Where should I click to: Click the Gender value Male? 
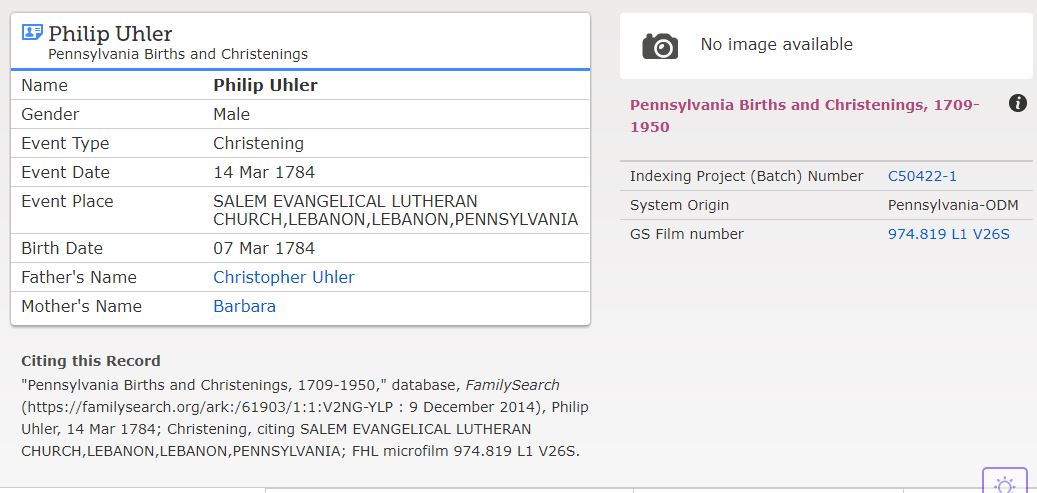pyautogui.click(x=231, y=114)
